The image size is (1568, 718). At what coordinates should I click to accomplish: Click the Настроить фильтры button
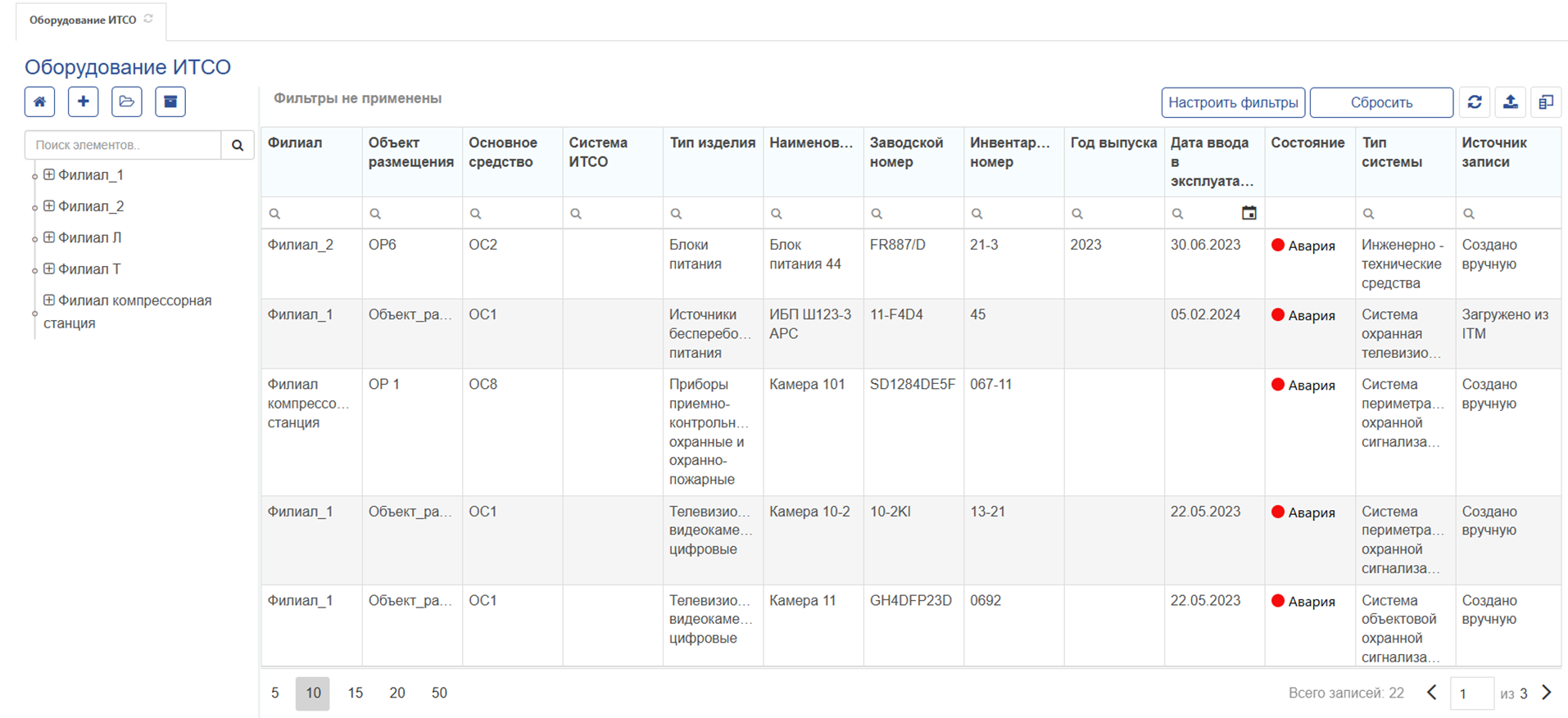pos(1232,102)
